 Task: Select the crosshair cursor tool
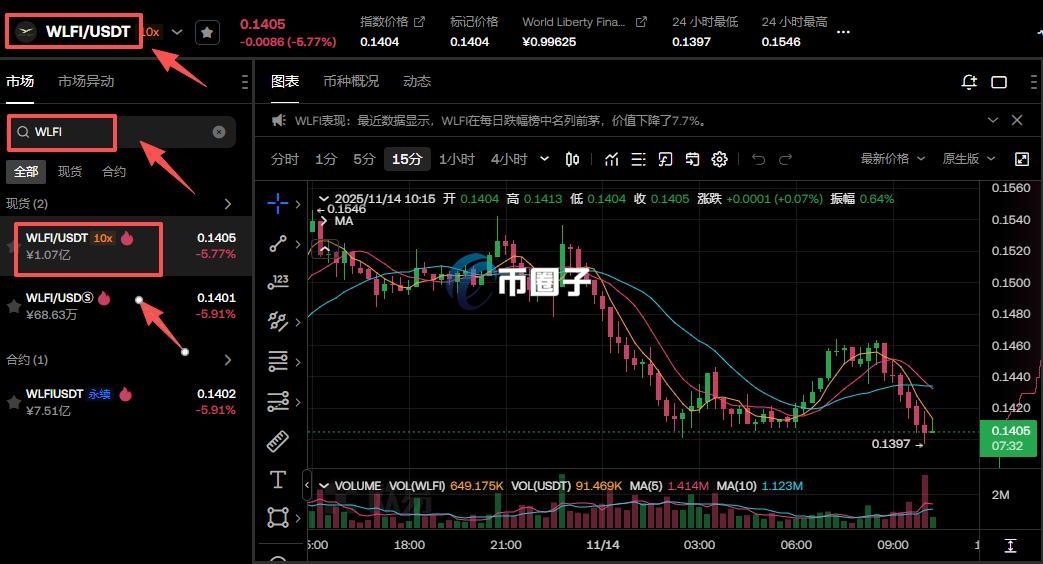click(277, 204)
